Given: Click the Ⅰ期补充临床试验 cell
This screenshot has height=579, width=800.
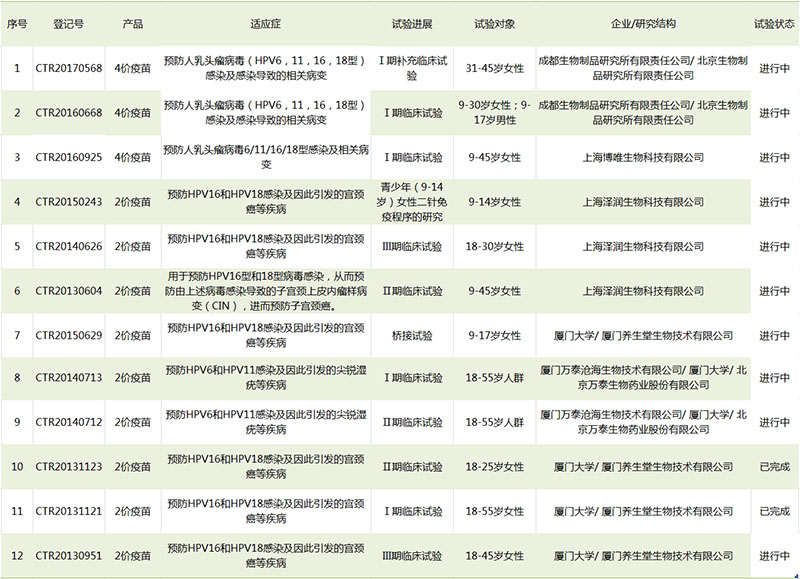Looking at the screenshot, I should pyautogui.click(x=412, y=68).
